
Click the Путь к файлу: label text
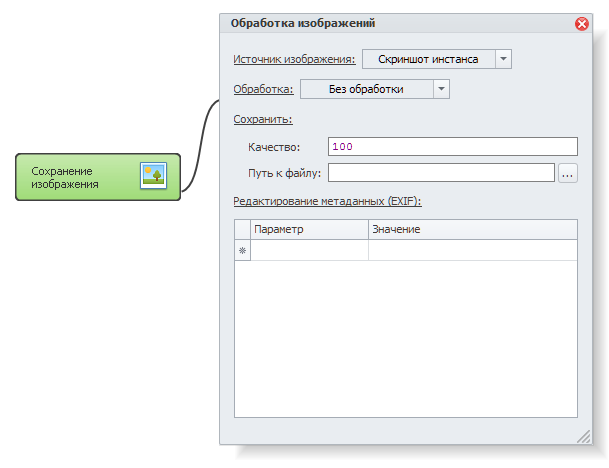pos(284,173)
